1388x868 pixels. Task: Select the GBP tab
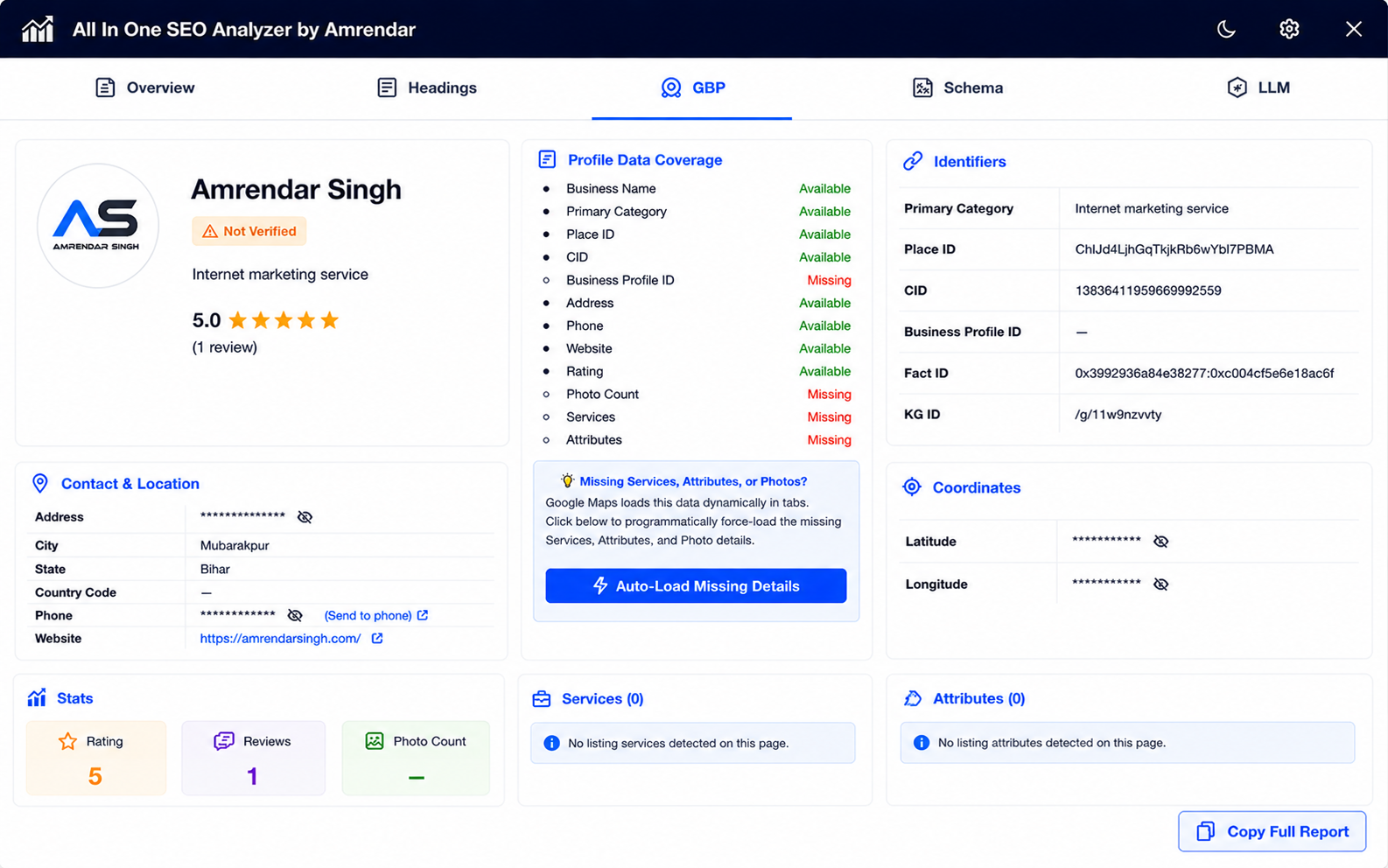click(692, 87)
